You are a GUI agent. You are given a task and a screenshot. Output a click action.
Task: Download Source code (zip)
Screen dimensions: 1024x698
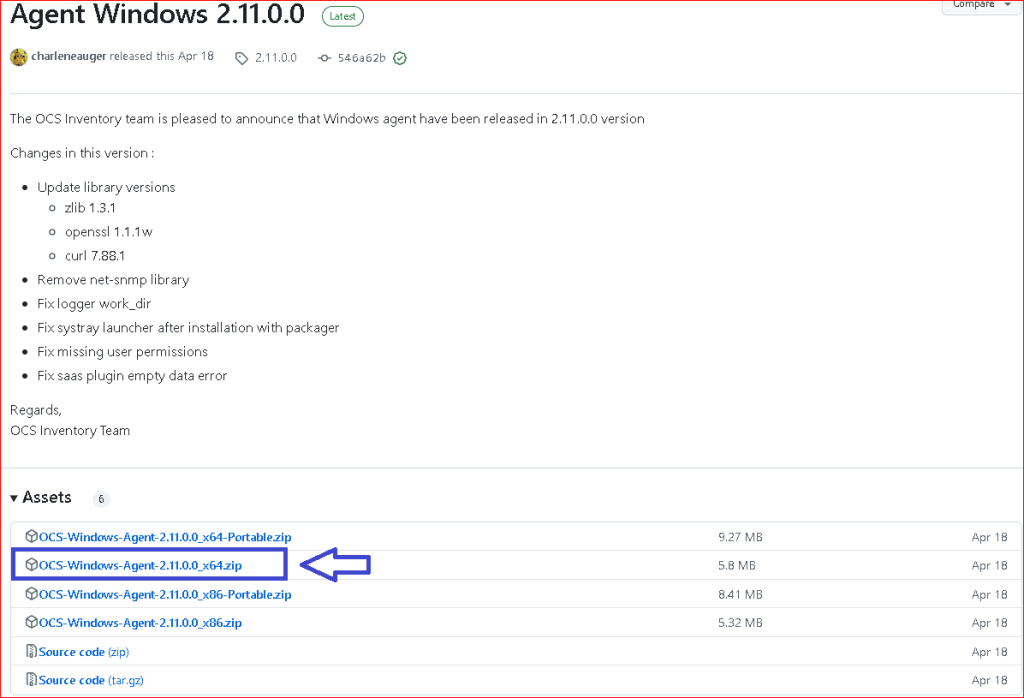(84, 652)
